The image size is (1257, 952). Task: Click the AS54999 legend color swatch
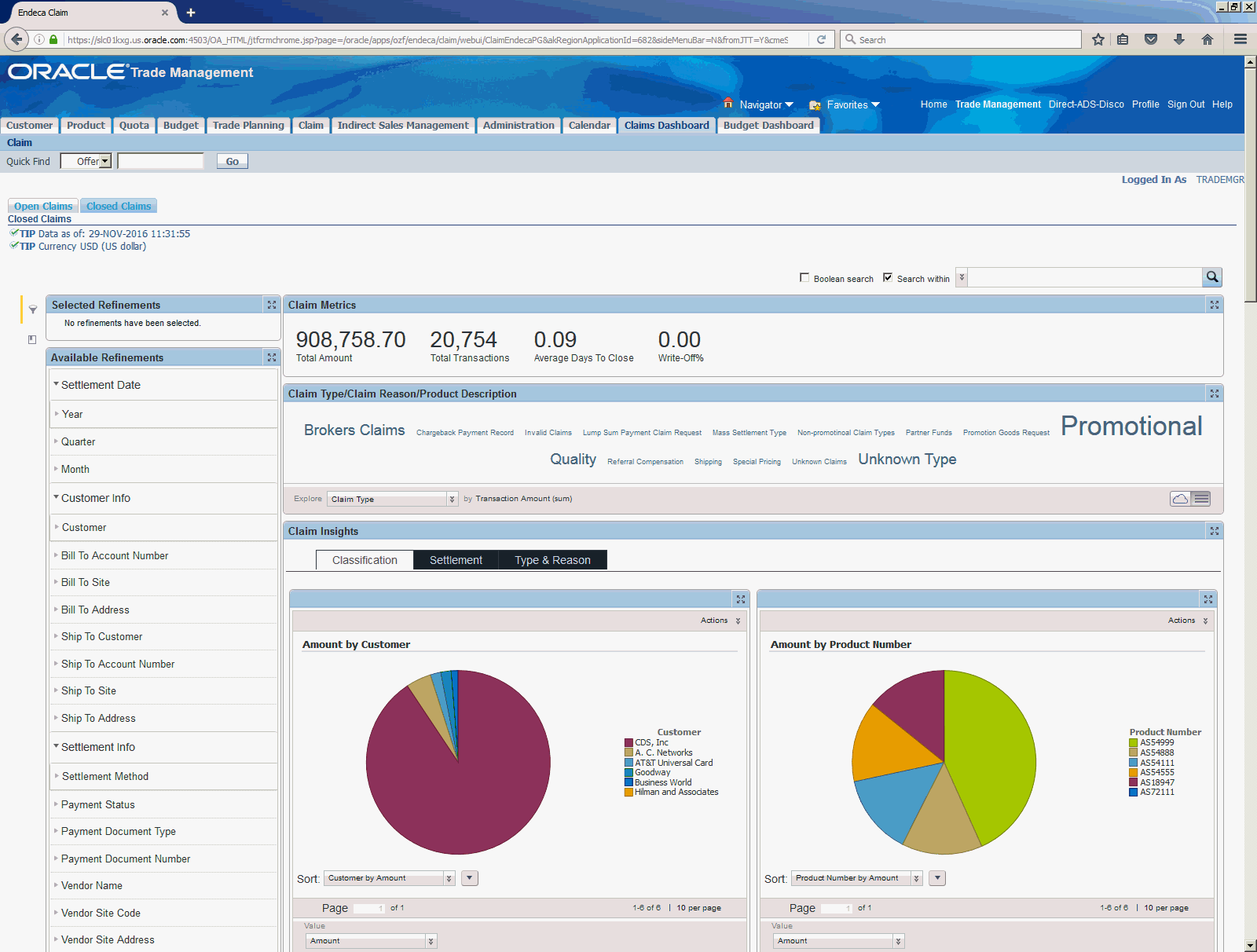click(1134, 742)
